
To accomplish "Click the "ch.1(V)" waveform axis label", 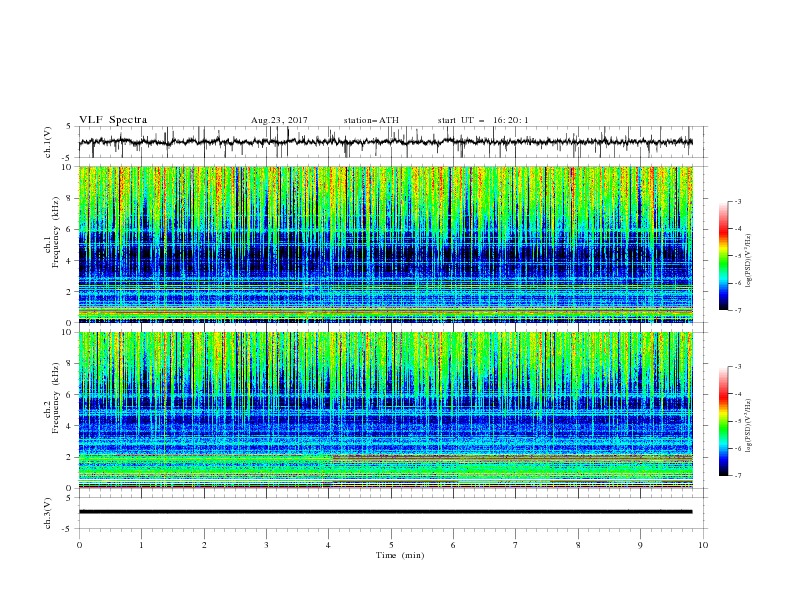I will 48,142.
